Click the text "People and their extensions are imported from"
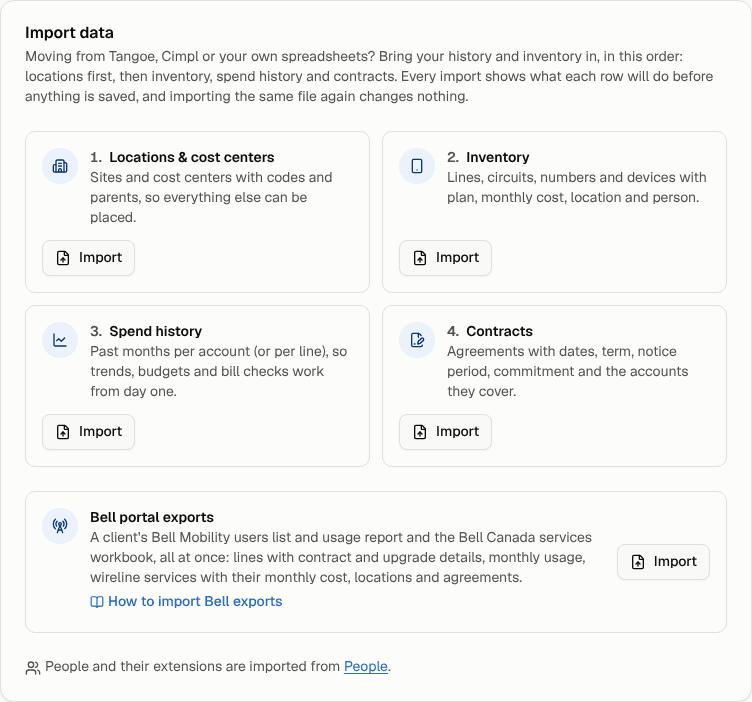 [192, 667]
